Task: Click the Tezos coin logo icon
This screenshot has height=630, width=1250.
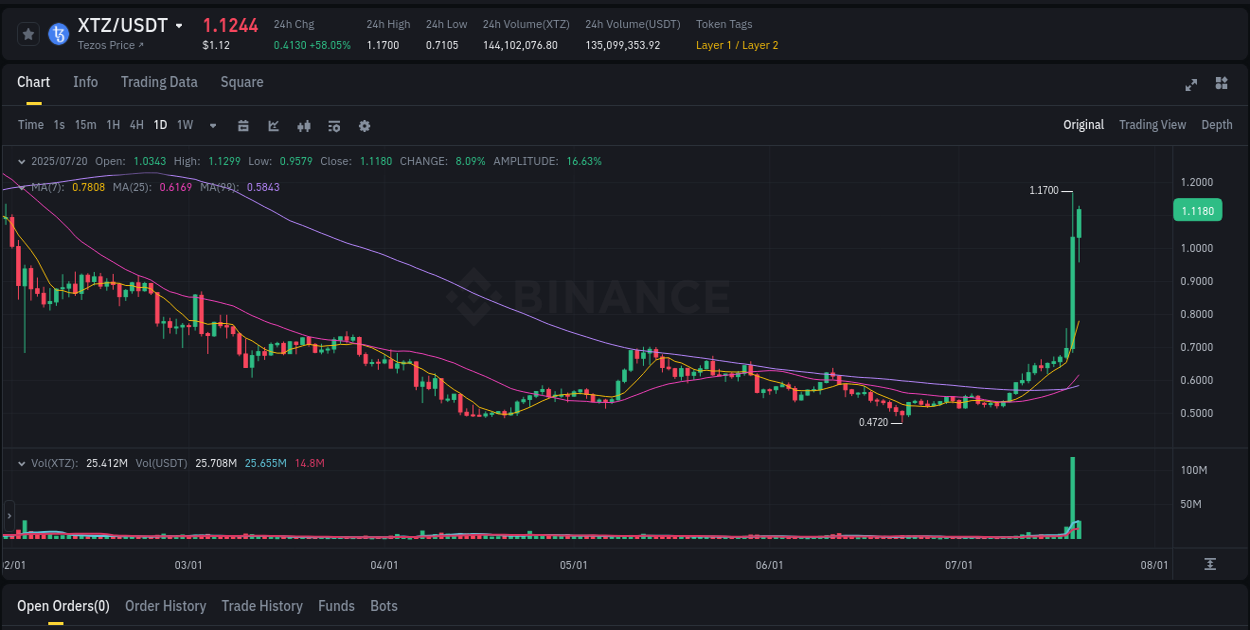Action: (x=59, y=33)
